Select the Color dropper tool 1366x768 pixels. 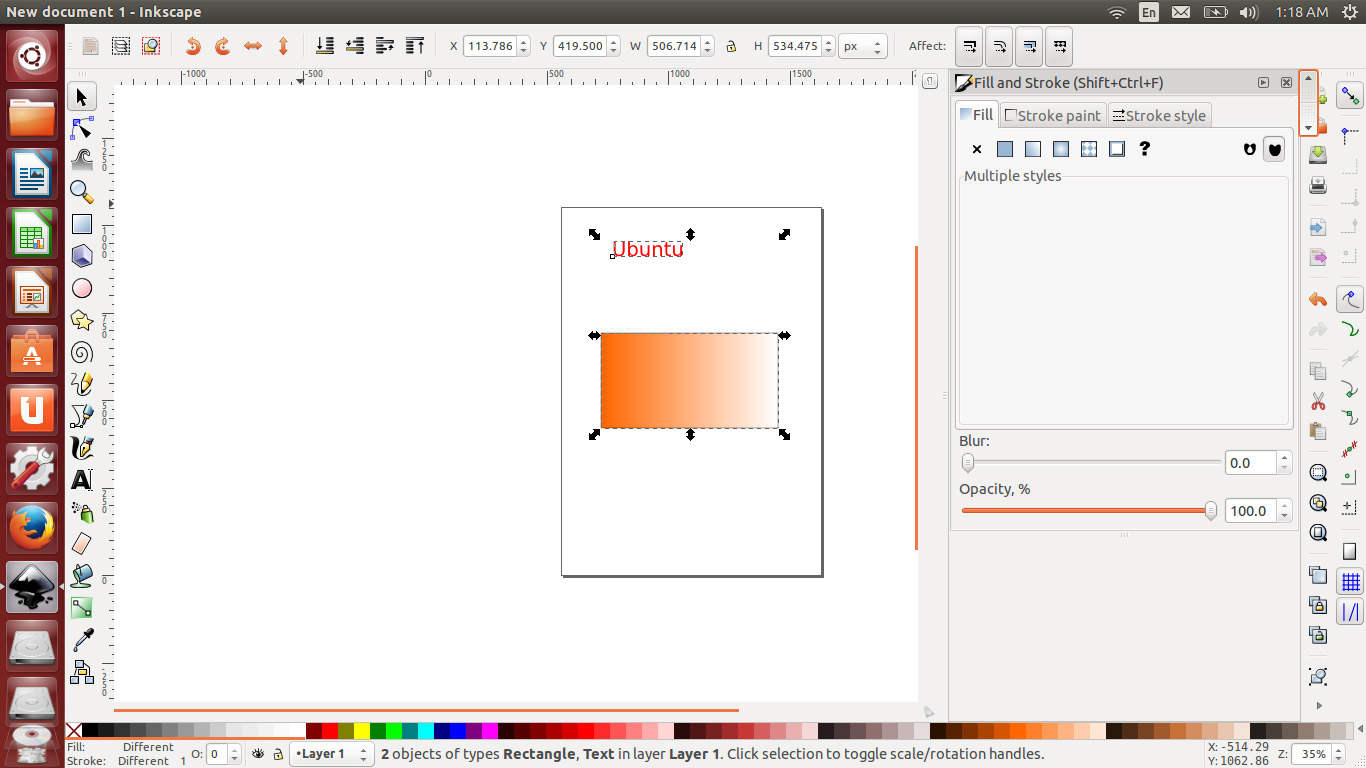(x=82, y=639)
